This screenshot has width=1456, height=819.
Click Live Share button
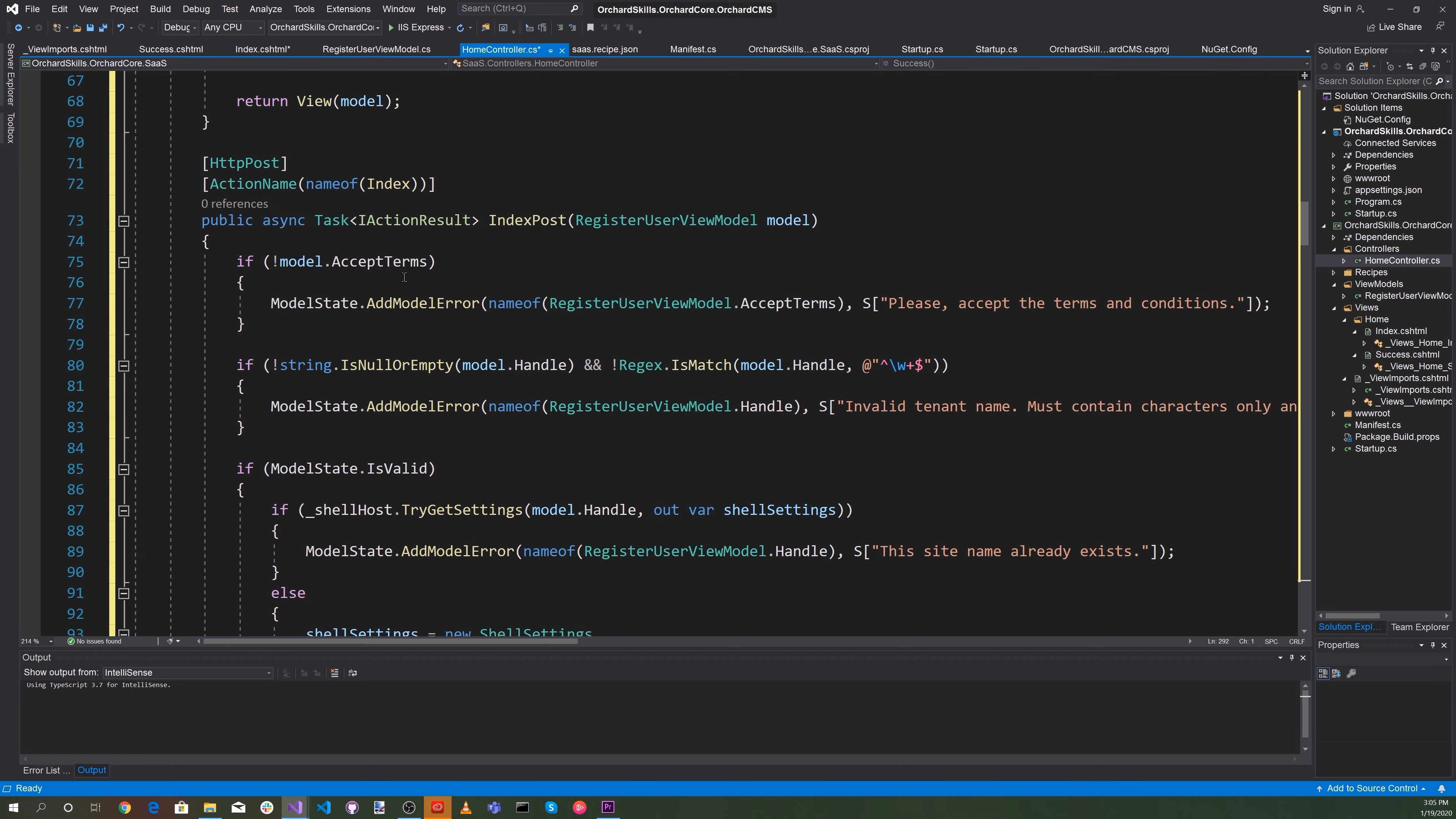coord(1395,27)
